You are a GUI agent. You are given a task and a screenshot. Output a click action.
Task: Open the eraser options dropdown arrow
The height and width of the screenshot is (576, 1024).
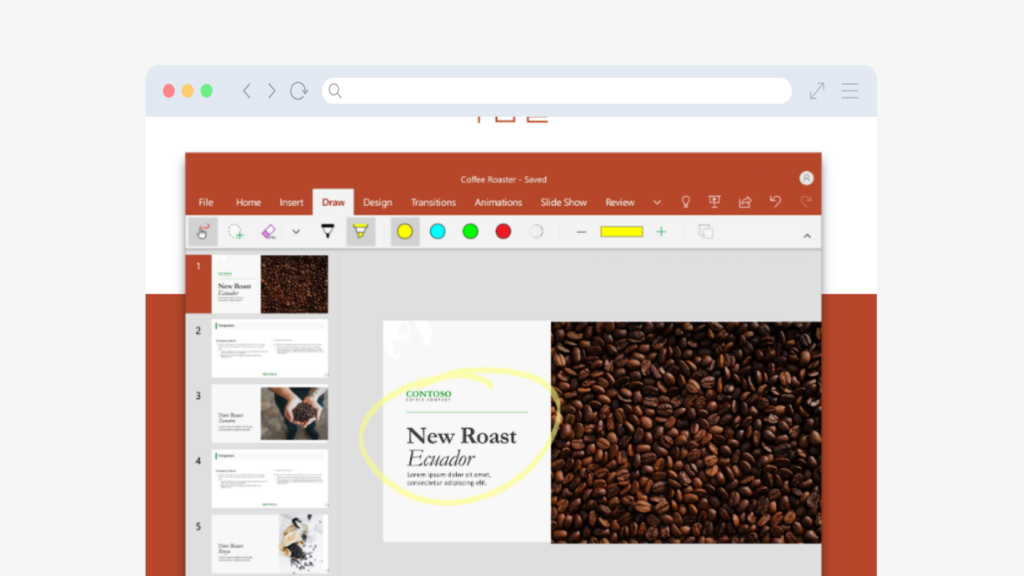click(x=296, y=232)
